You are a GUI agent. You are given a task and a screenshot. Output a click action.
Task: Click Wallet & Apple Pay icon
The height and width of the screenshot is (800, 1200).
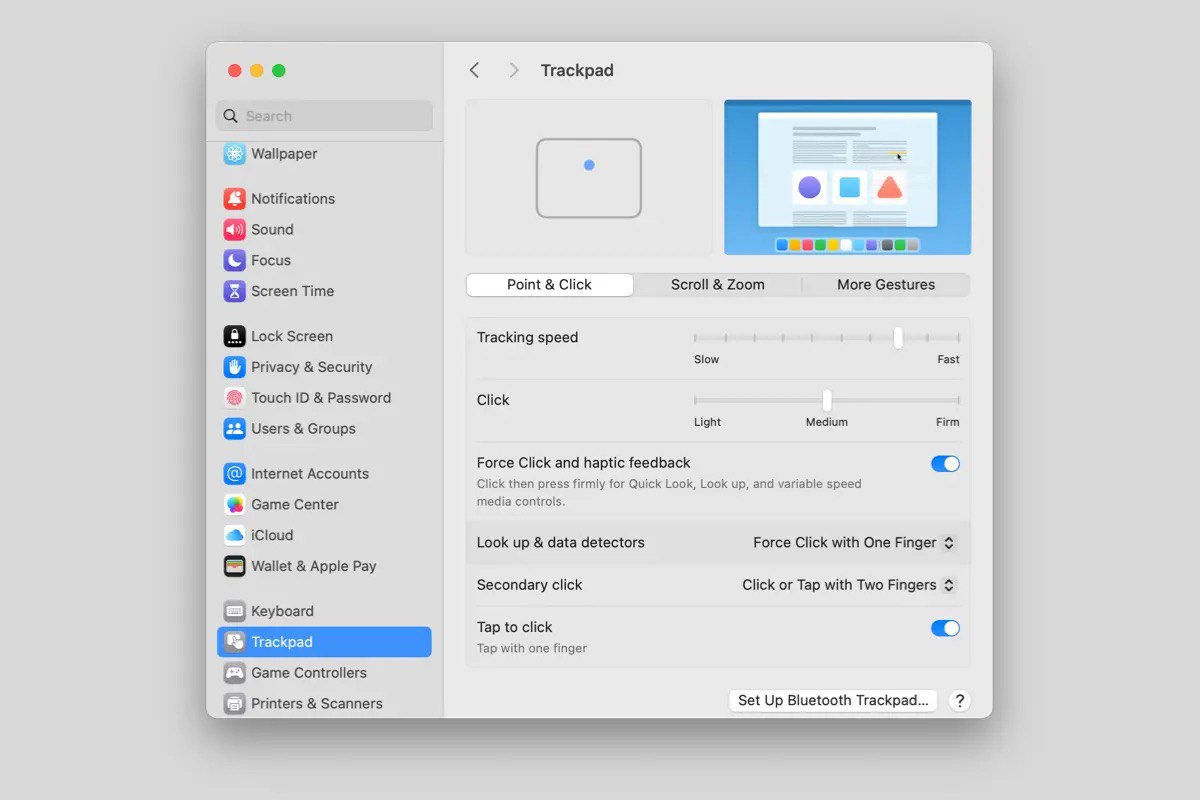click(234, 566)
